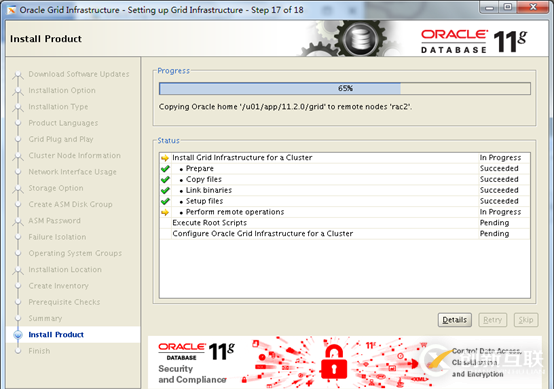Select Summary step in sidebar

click(45, 318)
